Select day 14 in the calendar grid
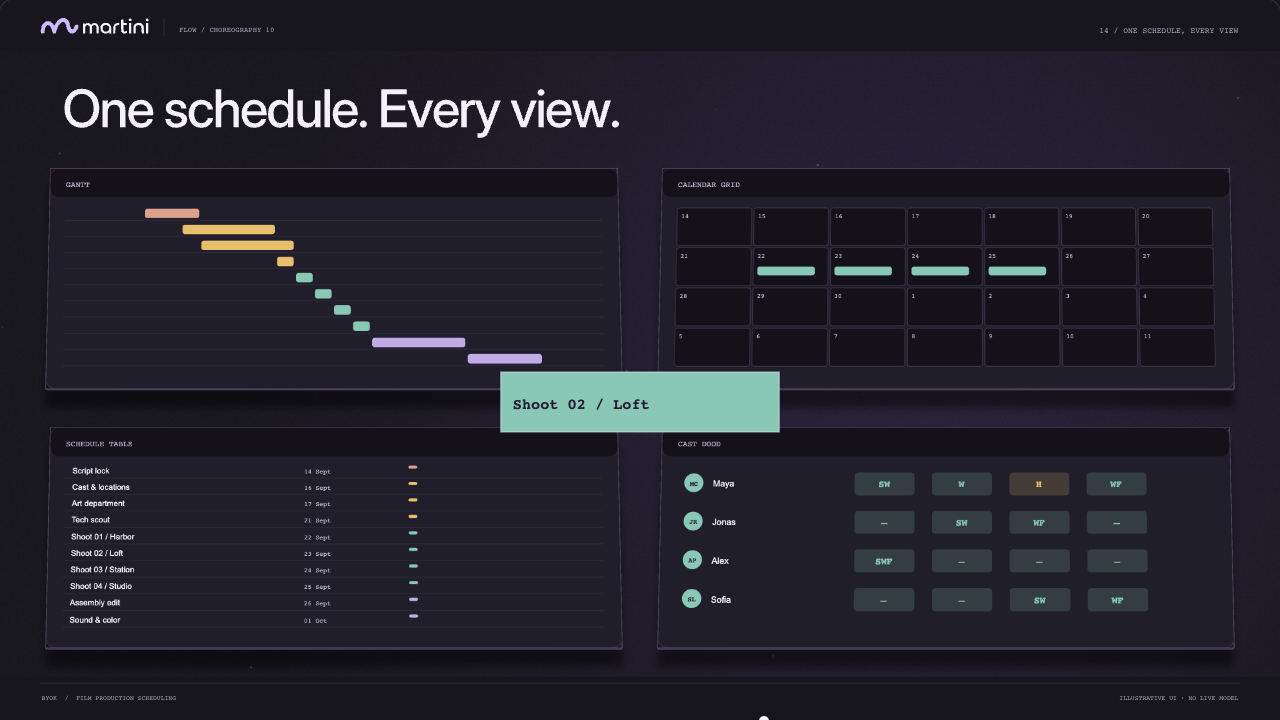The image size is (1280, 720). (x=714, y=227)
